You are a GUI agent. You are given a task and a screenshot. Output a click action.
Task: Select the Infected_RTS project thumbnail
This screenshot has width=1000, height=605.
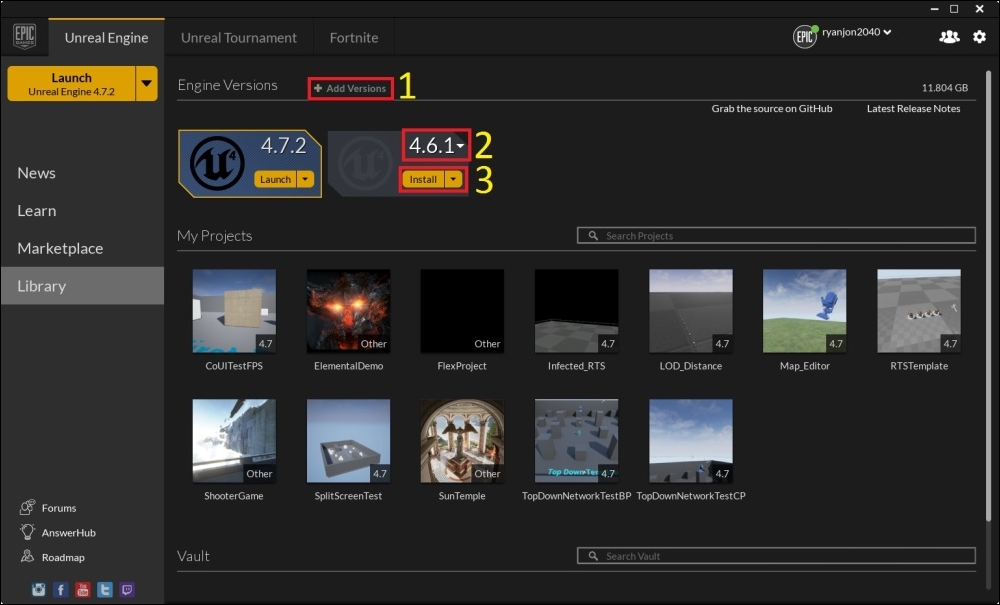point(577,310)
